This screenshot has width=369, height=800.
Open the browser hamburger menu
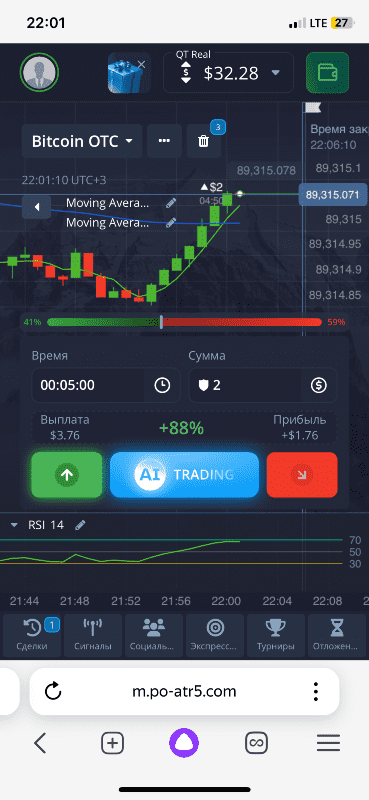pyautogui.click(x=328, y=743)
